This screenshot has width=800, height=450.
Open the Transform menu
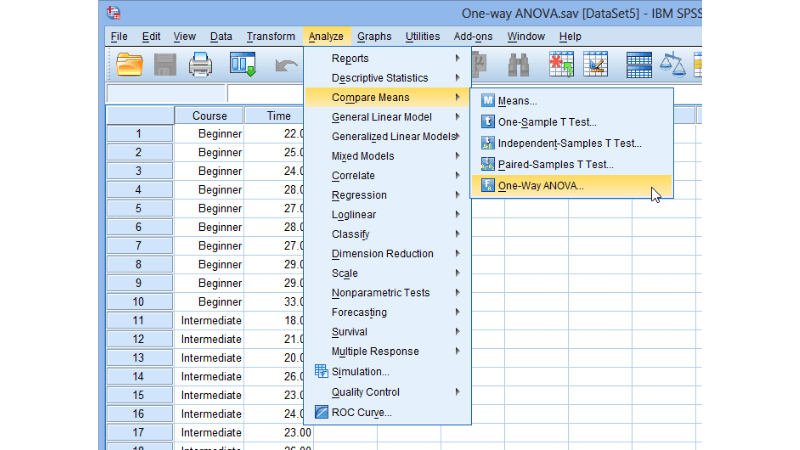tap(270, 36)
